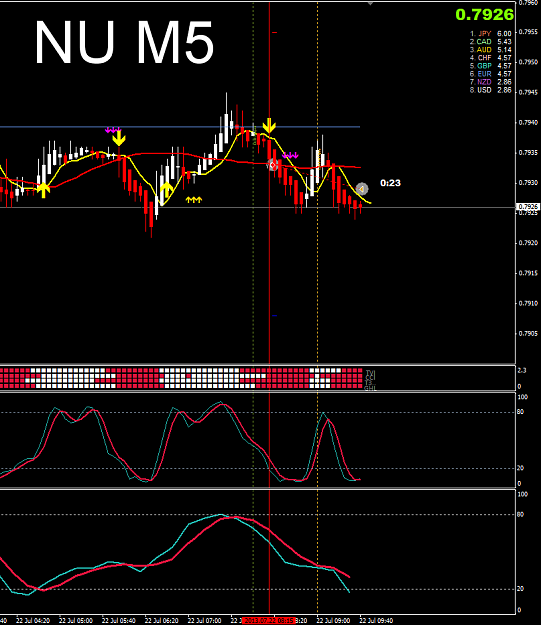Click the chart shift triangle at top edge

click(370, 3)
